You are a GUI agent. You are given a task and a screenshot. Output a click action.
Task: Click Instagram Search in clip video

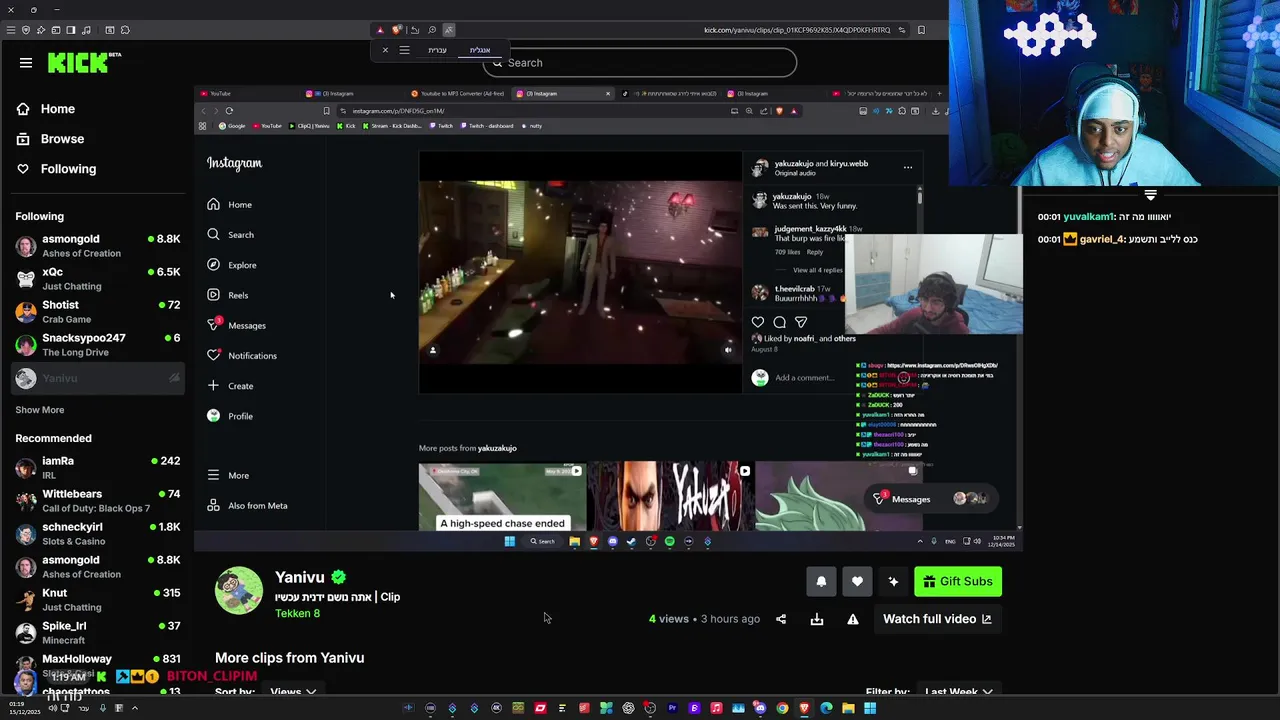point(230,235)
